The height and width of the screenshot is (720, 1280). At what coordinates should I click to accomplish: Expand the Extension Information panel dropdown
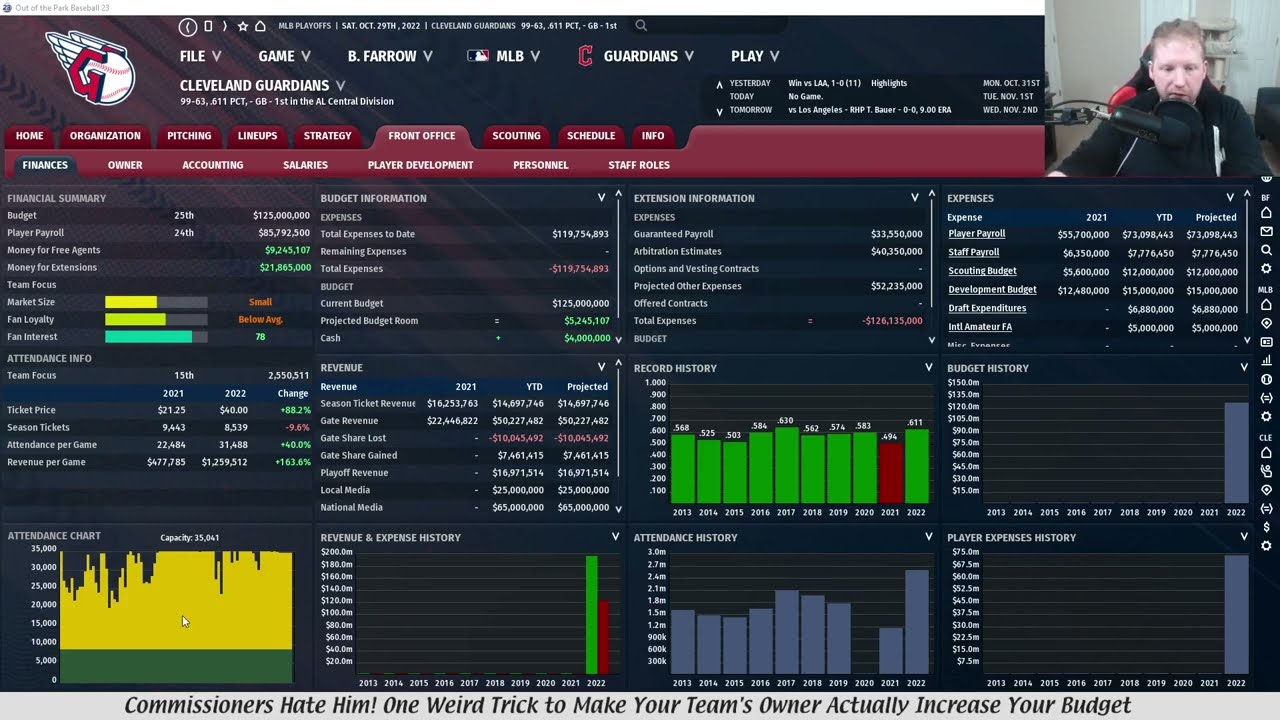914,198
